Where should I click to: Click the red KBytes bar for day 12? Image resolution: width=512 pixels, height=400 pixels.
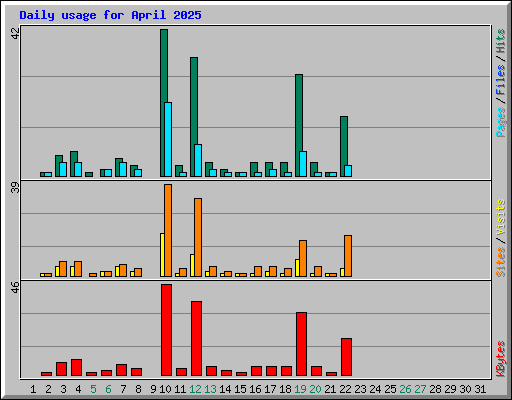pyautogui.click(x=196, y=338)
